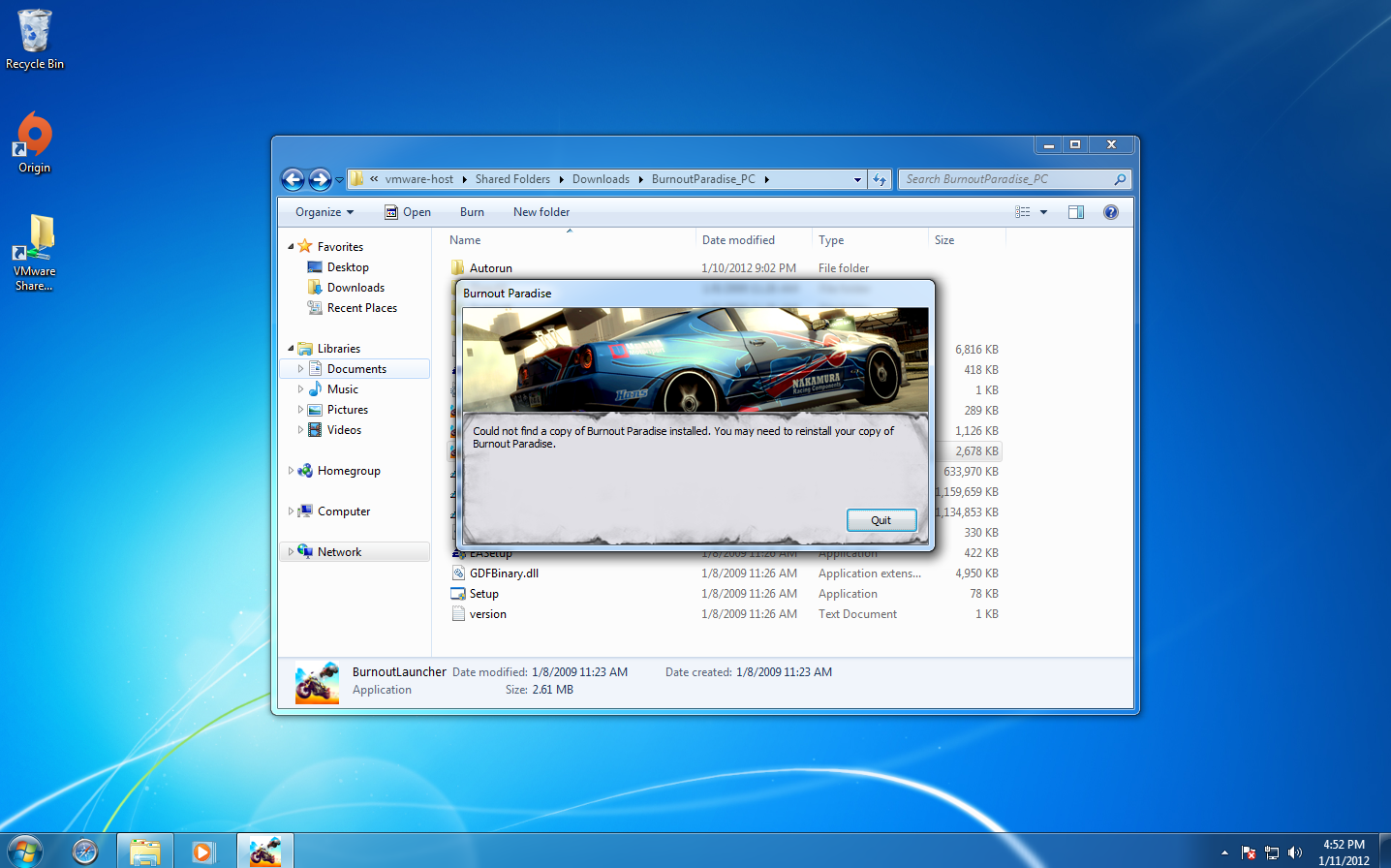Sort by the Type column header
This screenshot has width=1391, height=868.
[x=870, y=240]
